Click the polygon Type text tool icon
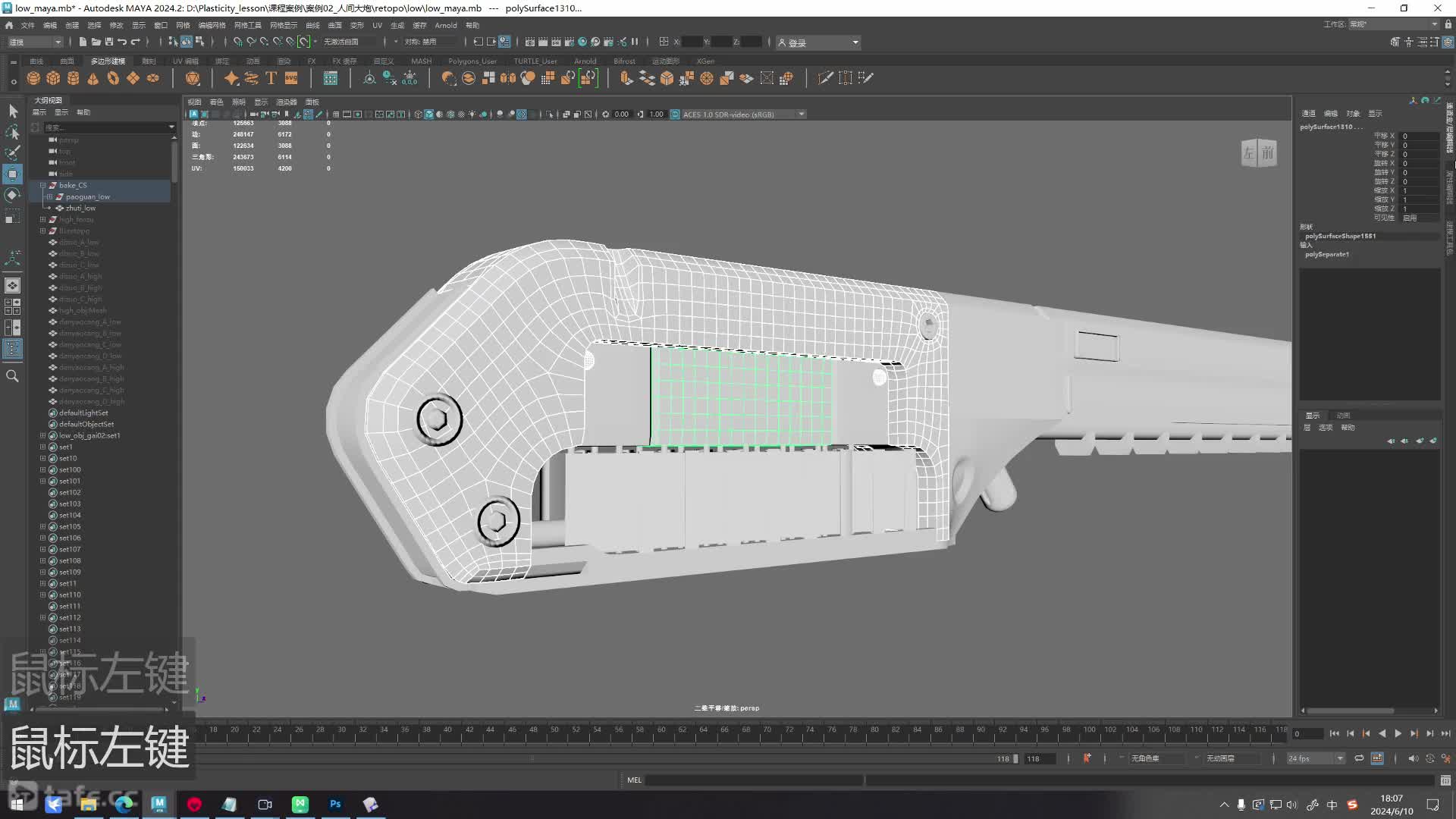This screenshot has height=819, width=1456. click(271, 78)
